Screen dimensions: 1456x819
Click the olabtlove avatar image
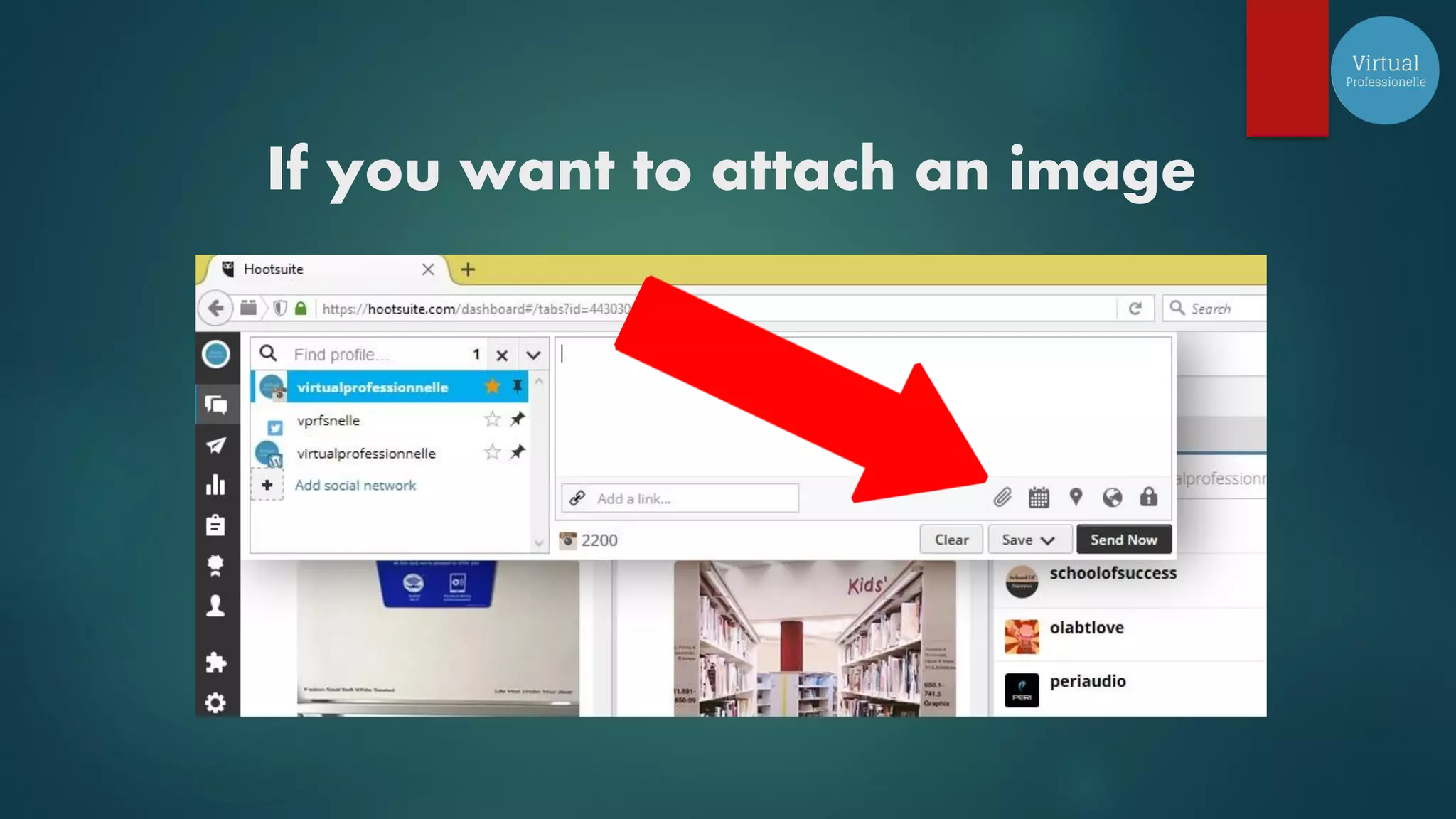(1022, 636)
